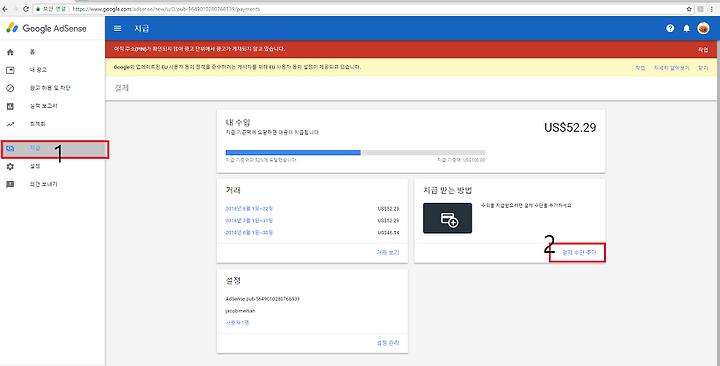This screenshot has width=720, height=366.
Task: Click the Google AdSense logo
Action: coord(46,28)
